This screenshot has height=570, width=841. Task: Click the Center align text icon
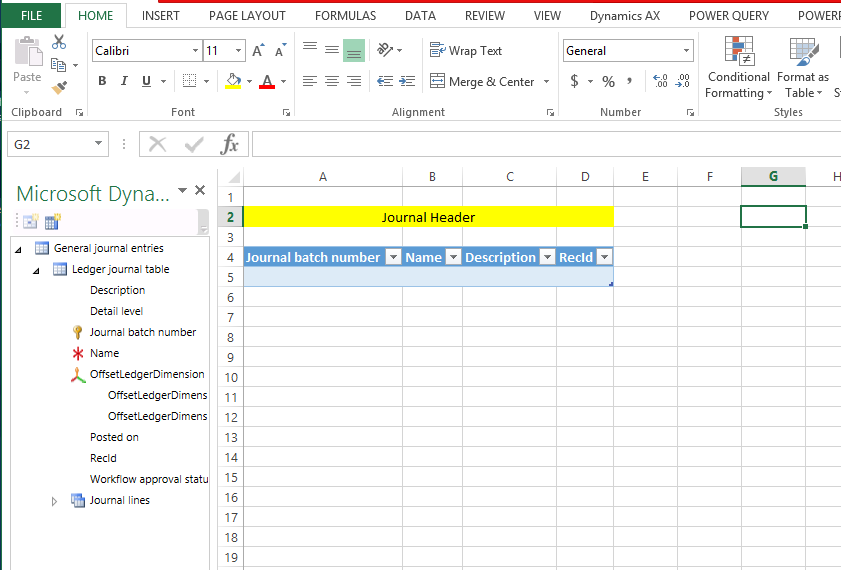click(332, 82)
